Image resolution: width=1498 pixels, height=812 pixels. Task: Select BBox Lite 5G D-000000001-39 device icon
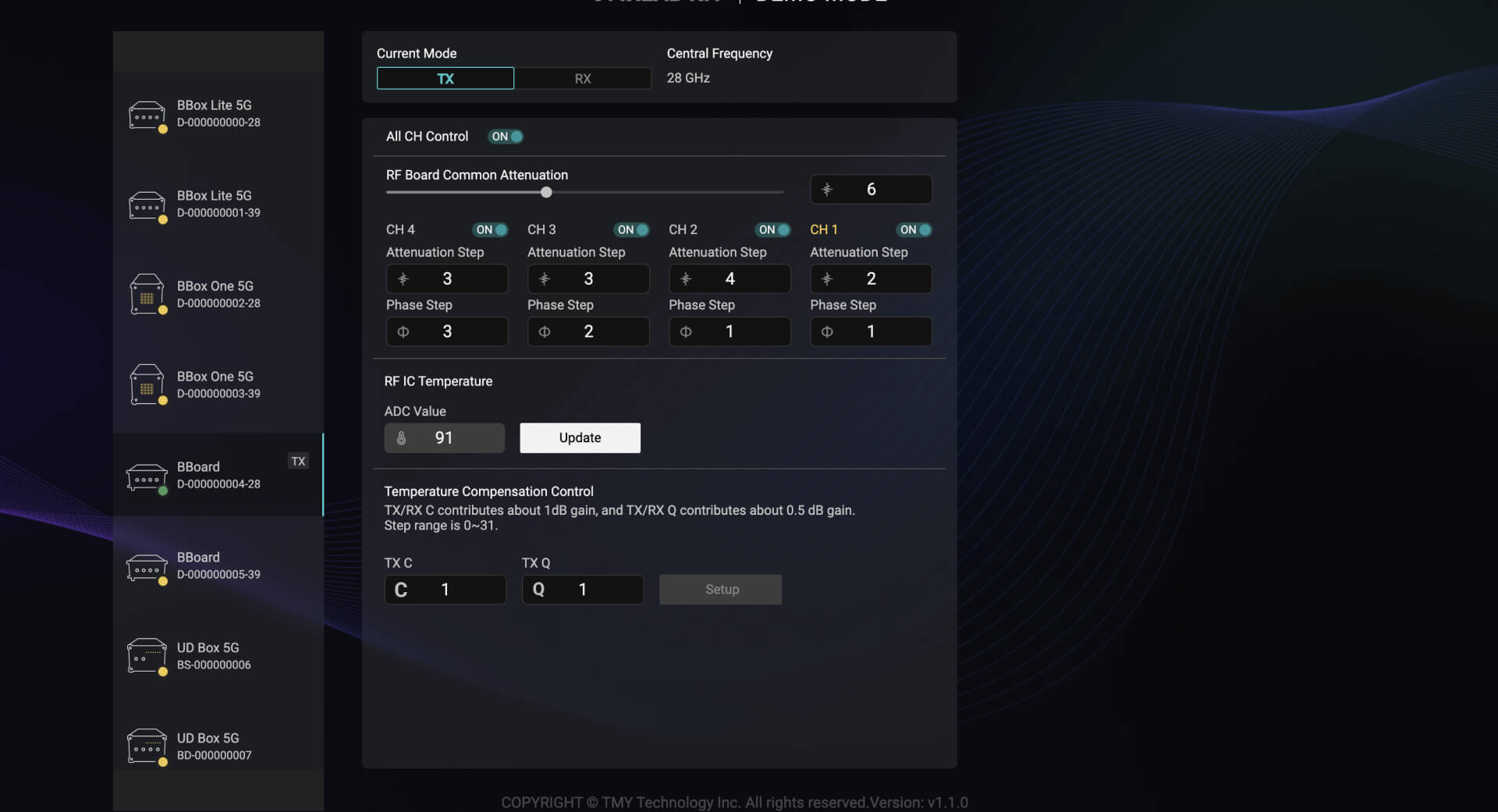[147, 206]
